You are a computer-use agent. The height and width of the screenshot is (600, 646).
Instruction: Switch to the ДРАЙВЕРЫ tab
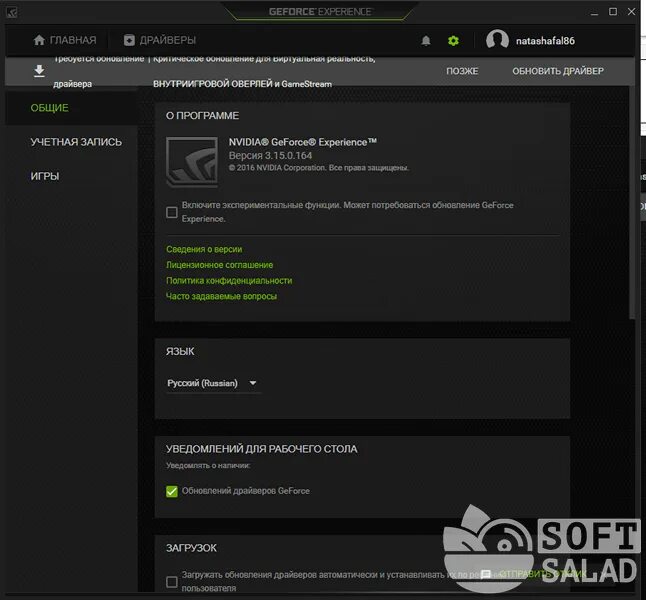pos(160,40)
